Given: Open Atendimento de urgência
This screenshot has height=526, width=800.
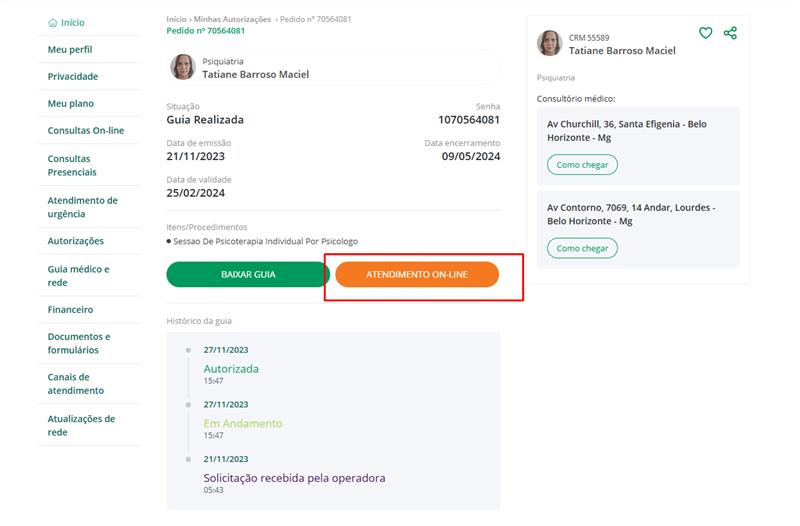Looking at the screenshot, I should coord(83,207).
